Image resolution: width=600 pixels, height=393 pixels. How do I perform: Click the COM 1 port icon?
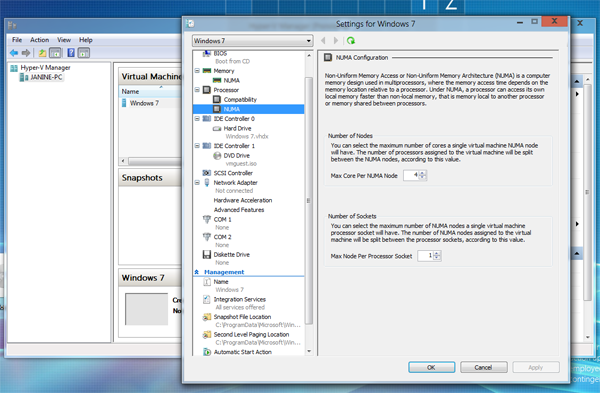(x=207, y=219)
